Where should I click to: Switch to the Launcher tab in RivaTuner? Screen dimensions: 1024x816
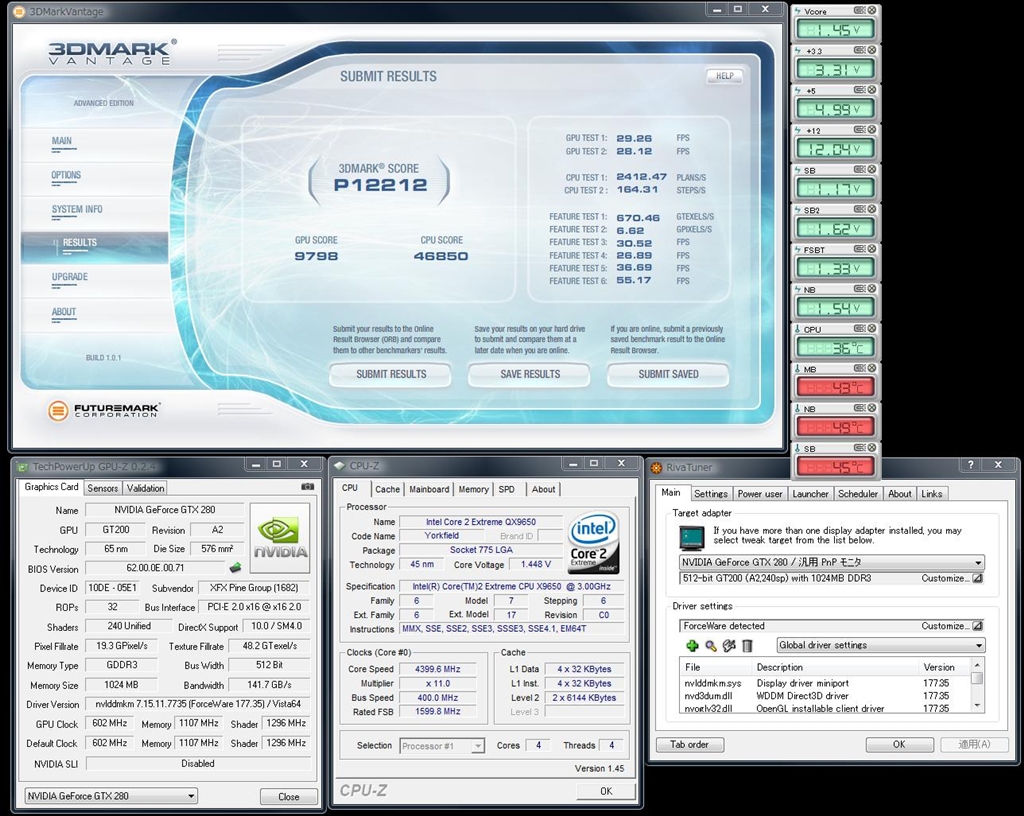coord(810,494)
